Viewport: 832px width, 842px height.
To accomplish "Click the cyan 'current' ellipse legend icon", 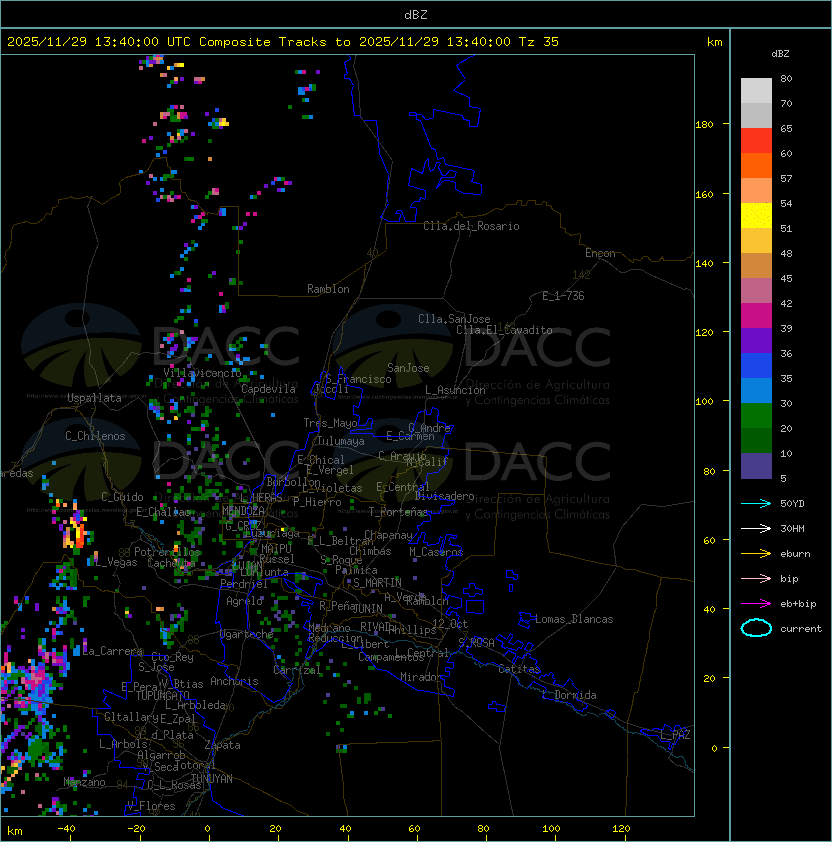I will click(x=756, y=628).
